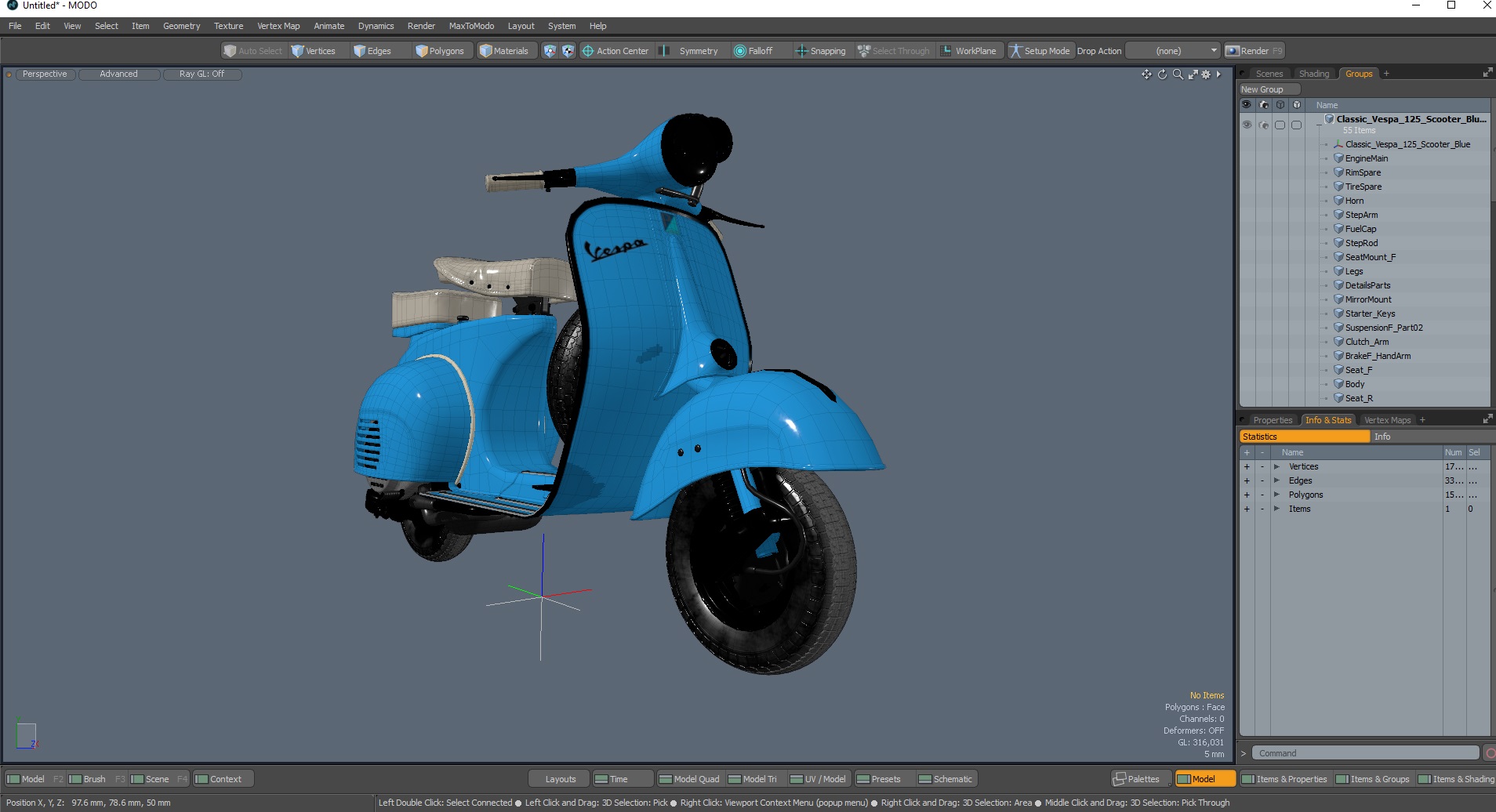This screenshot has width=1496, height=812.
Task: Open the Advanced shading style dropdown
Action: (119, 74)
